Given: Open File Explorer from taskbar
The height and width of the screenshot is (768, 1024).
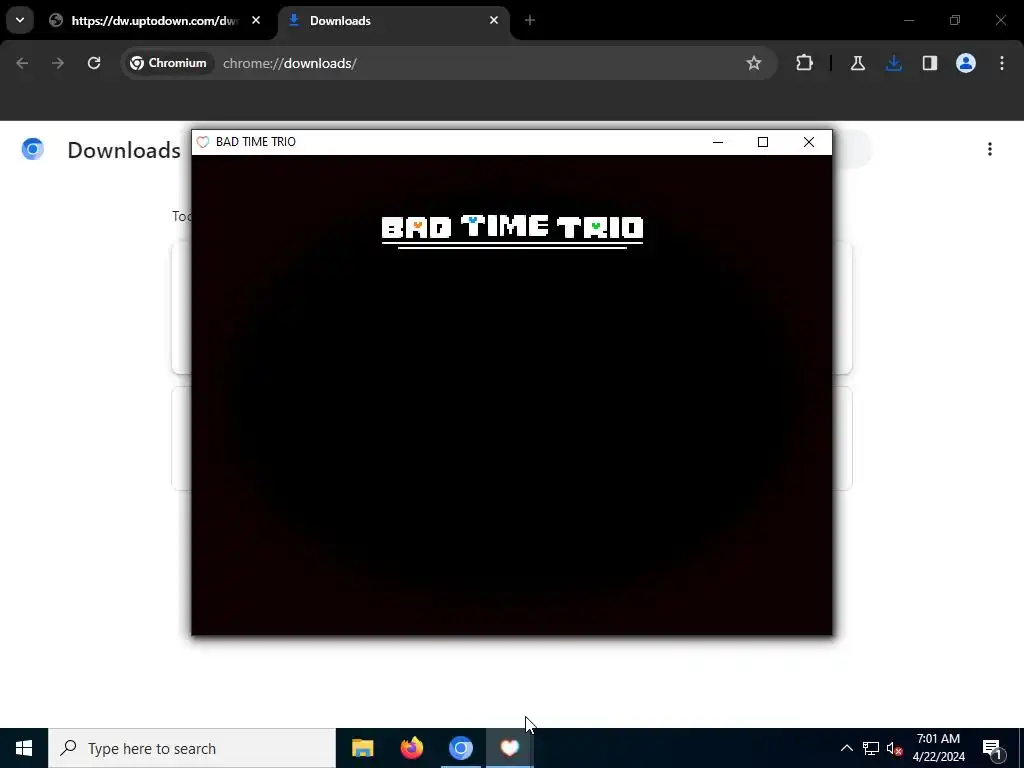Looking at the screenshot, I should 362,748.
